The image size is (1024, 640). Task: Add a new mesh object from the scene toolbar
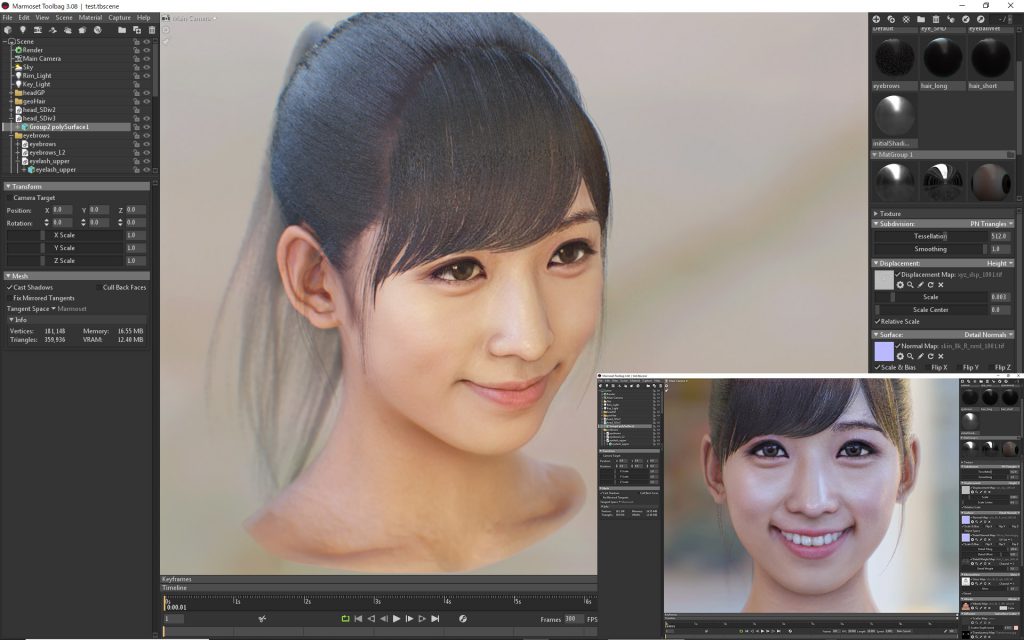[8, 30]
